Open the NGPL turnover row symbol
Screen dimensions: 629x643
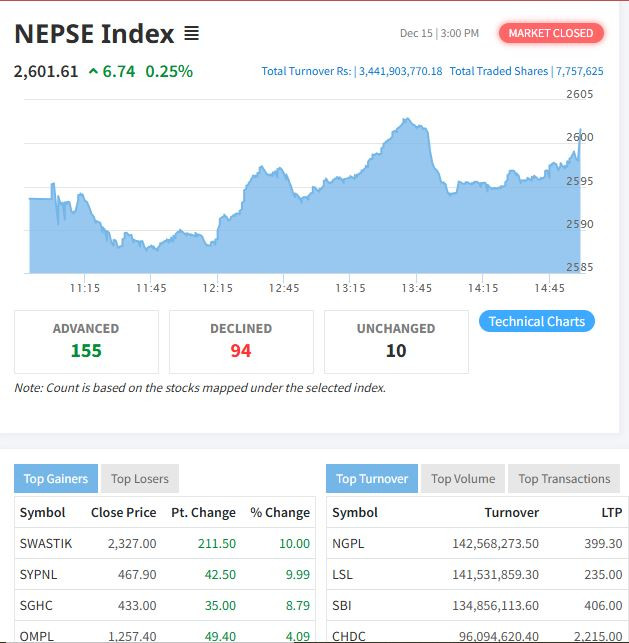[x=348, y=543]
